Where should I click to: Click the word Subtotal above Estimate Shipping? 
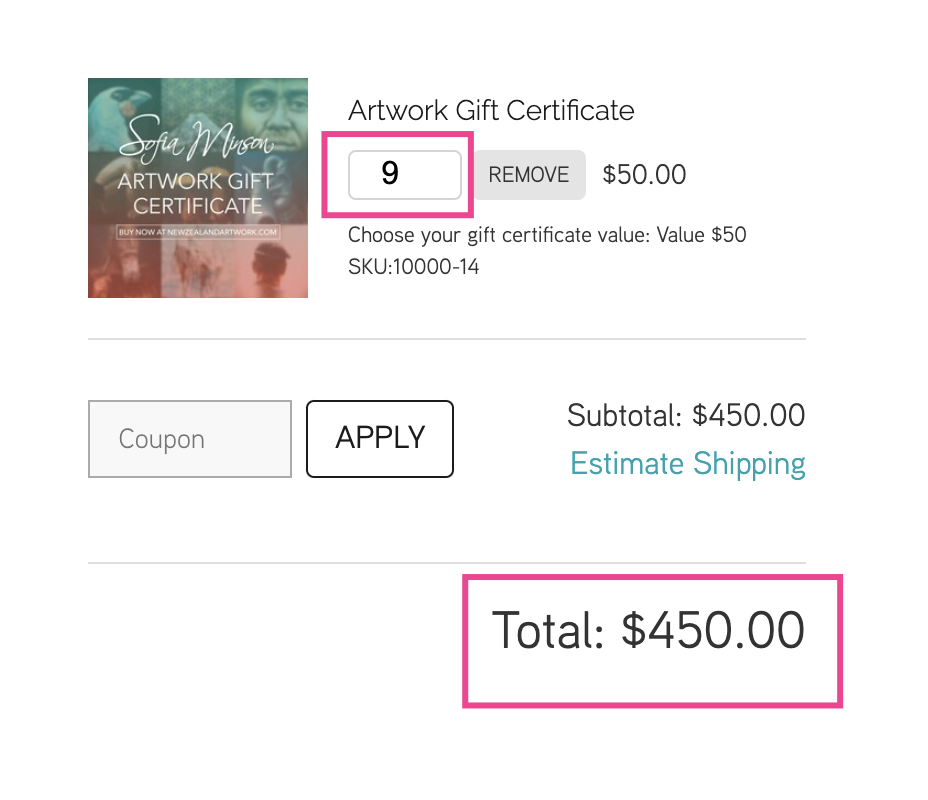click(x=624, y=415)
